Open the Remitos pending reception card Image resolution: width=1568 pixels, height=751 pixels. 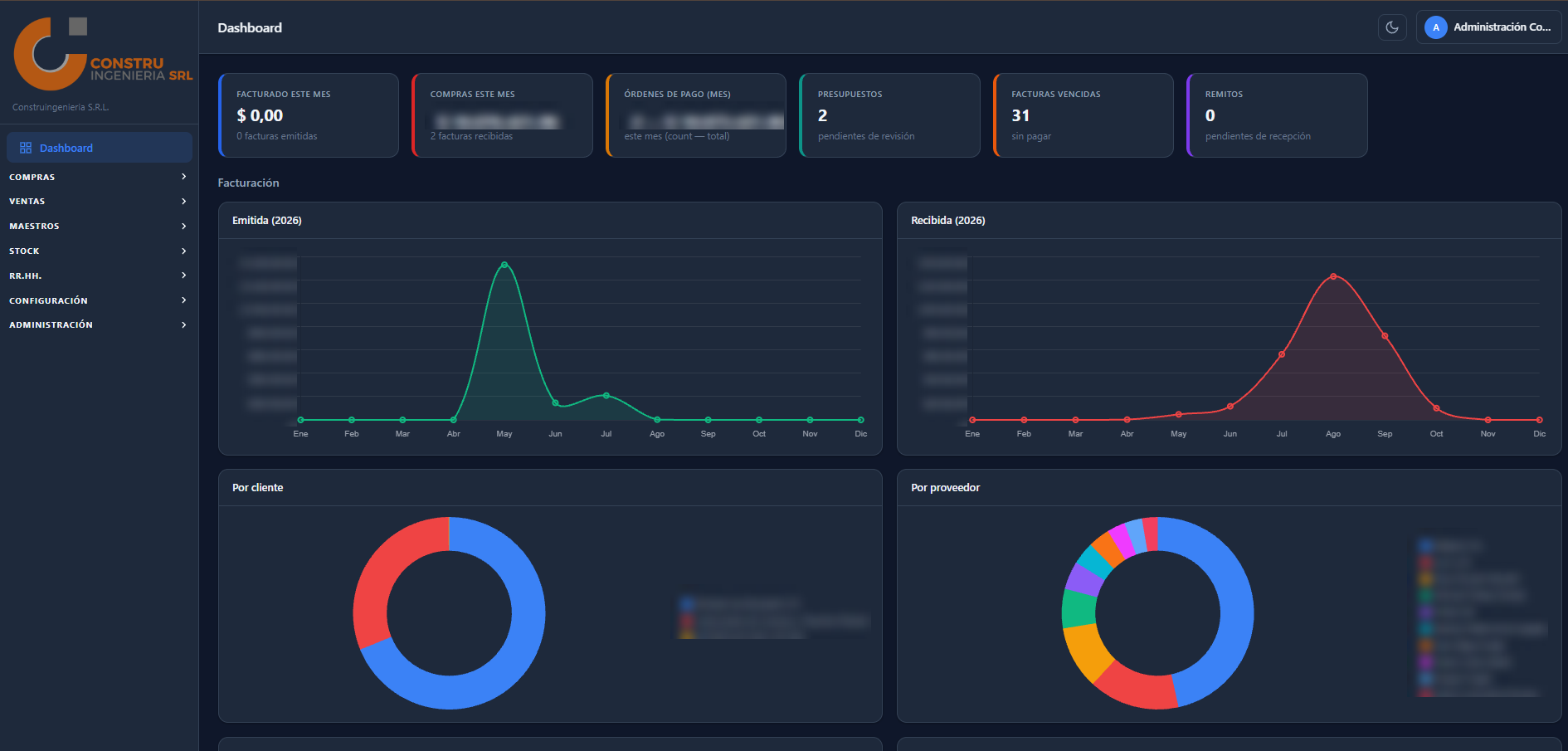(1277, 115)
